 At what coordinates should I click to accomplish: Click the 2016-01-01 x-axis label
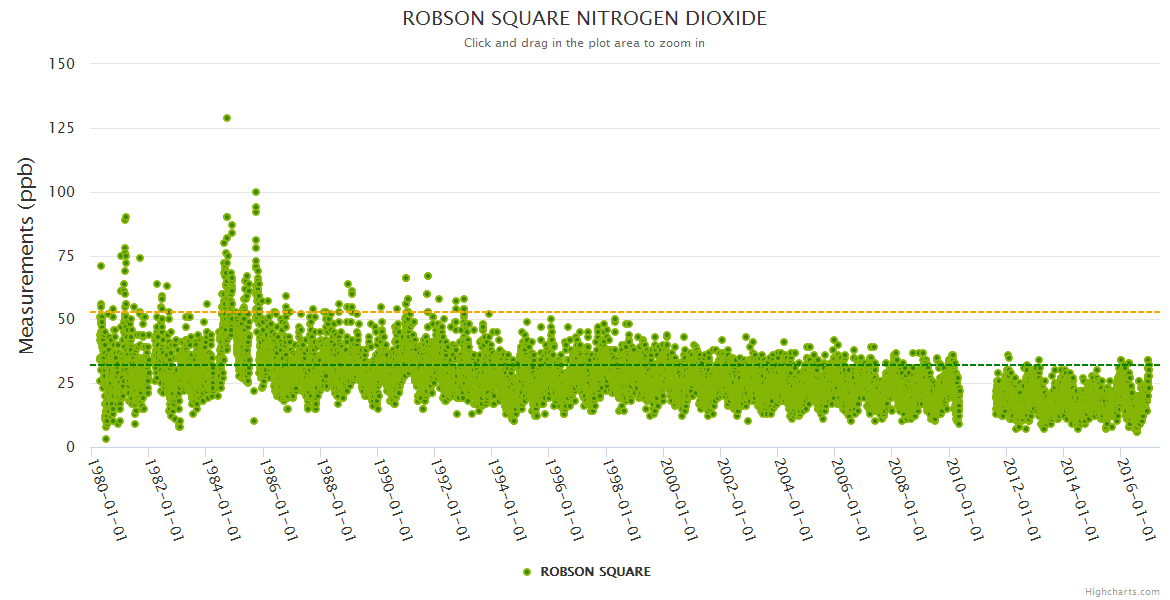(1139, 498)
